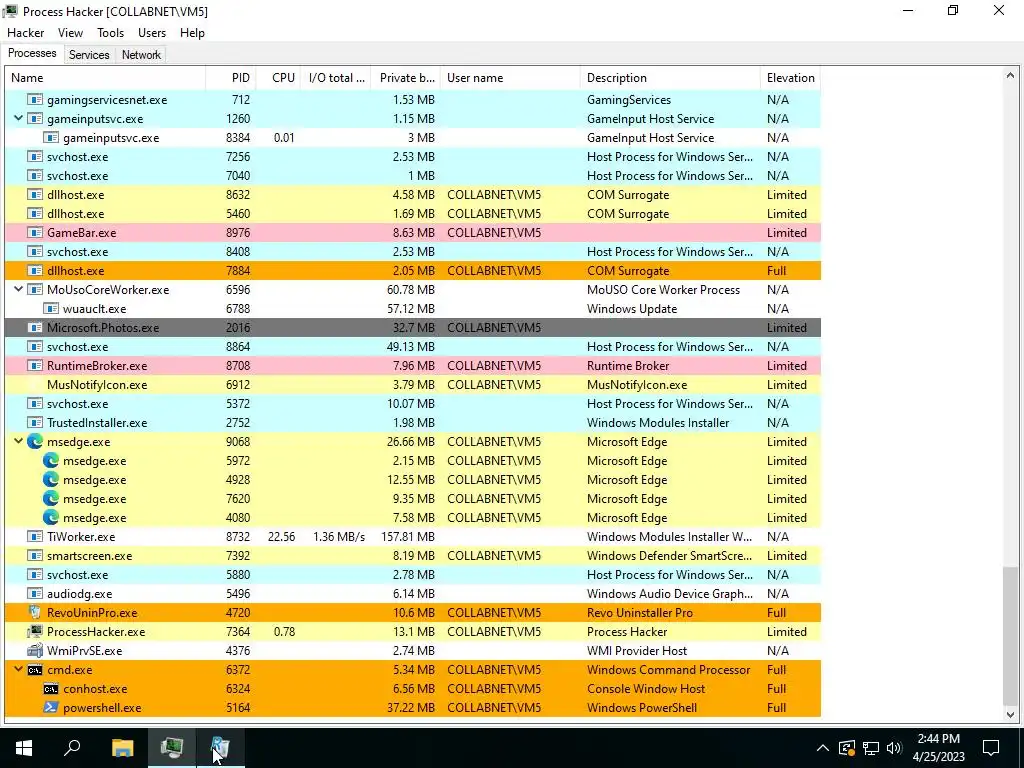Screen dimensions: 1024x768
Task: Sort by the PID column header
Action: pos(231,78)
